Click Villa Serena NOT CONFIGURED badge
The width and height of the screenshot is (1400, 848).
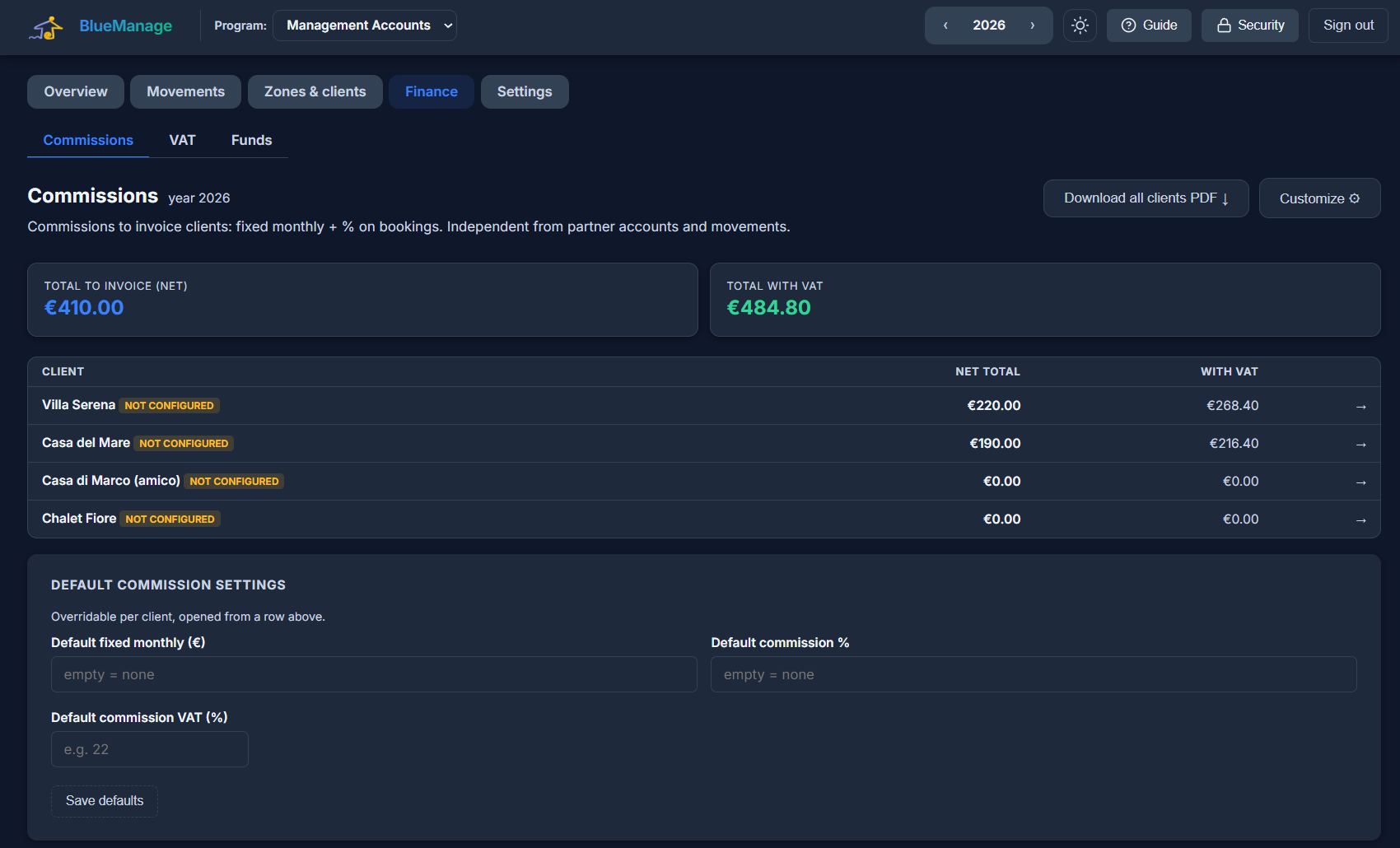(169, 406)
